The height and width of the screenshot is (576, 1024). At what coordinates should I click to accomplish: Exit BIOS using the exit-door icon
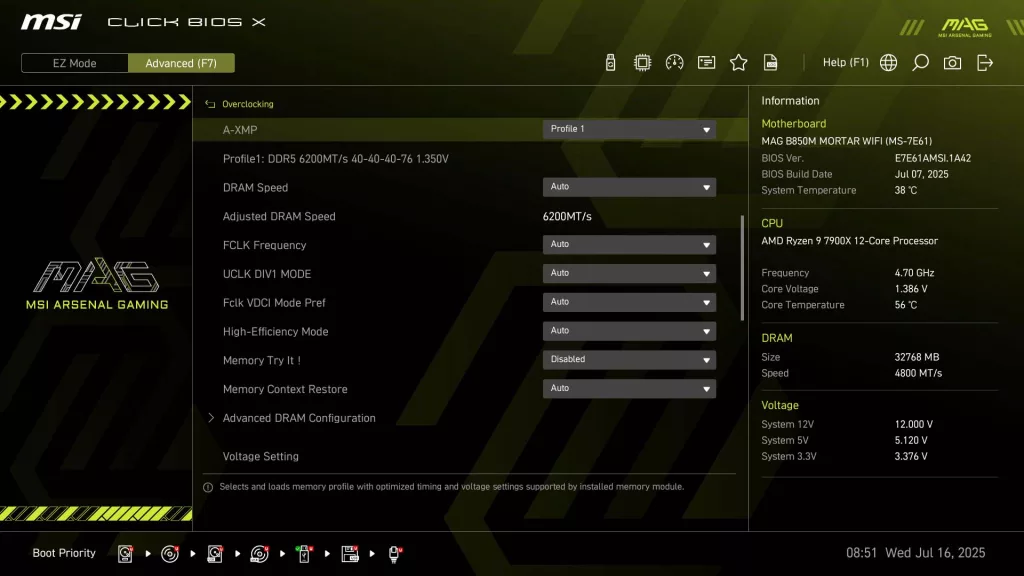[985, 63]
